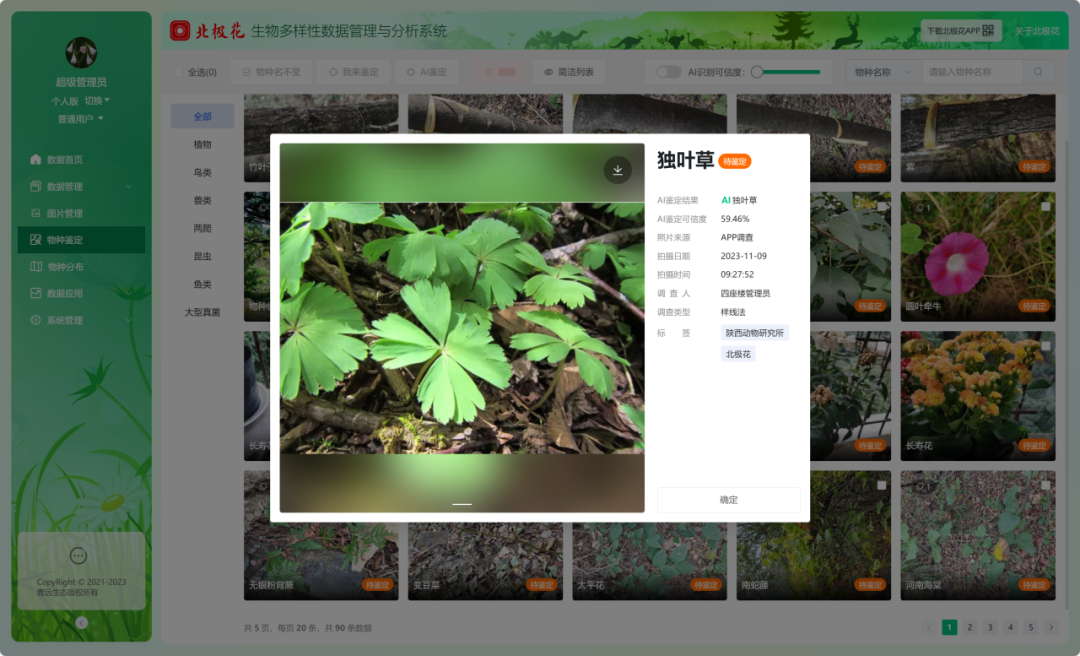This screenshot has height=656, width=1080.
Task: Click the picture icon beside 图片管理
Action: [36, 213]
